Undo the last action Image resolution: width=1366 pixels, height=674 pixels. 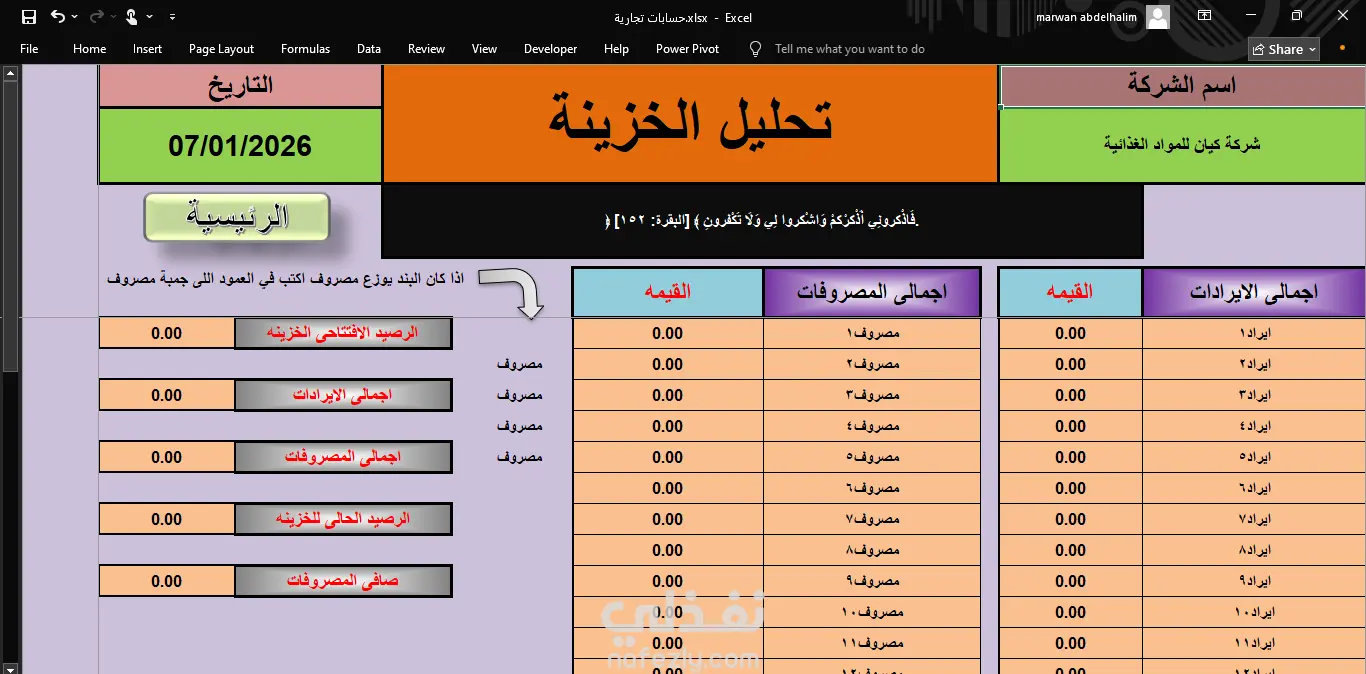57,17
